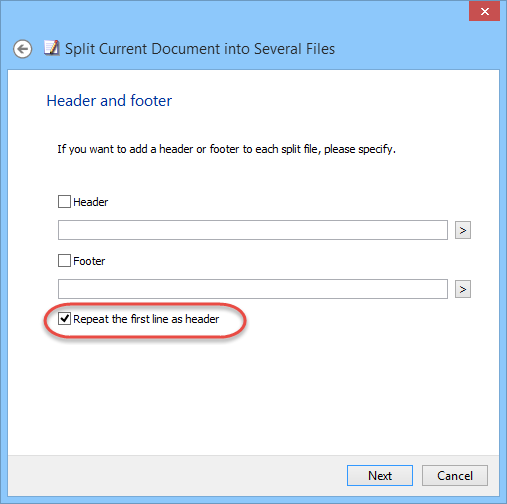
Task: Proceed with the Next button
Action: click(380, 476)
